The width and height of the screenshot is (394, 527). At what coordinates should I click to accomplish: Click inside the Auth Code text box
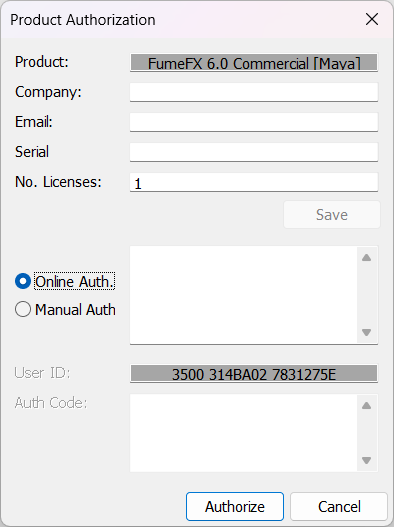coord(243,433)
